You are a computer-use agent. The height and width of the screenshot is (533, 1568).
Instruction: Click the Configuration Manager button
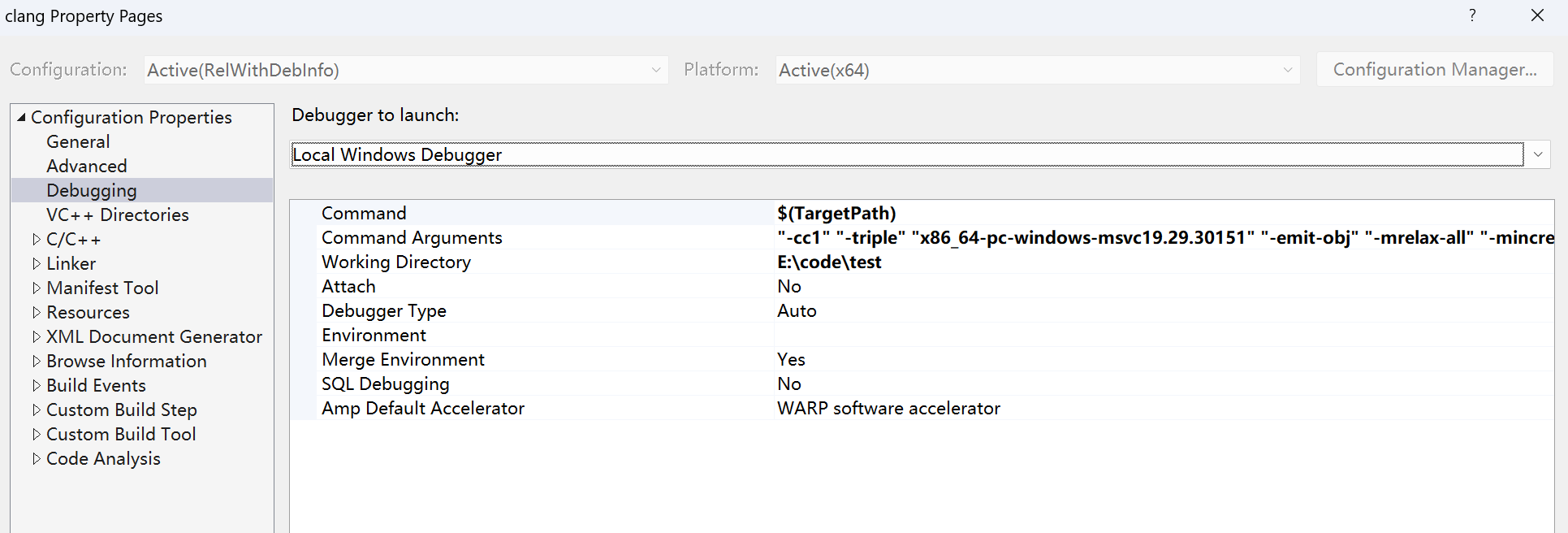tap(1434, 70)
